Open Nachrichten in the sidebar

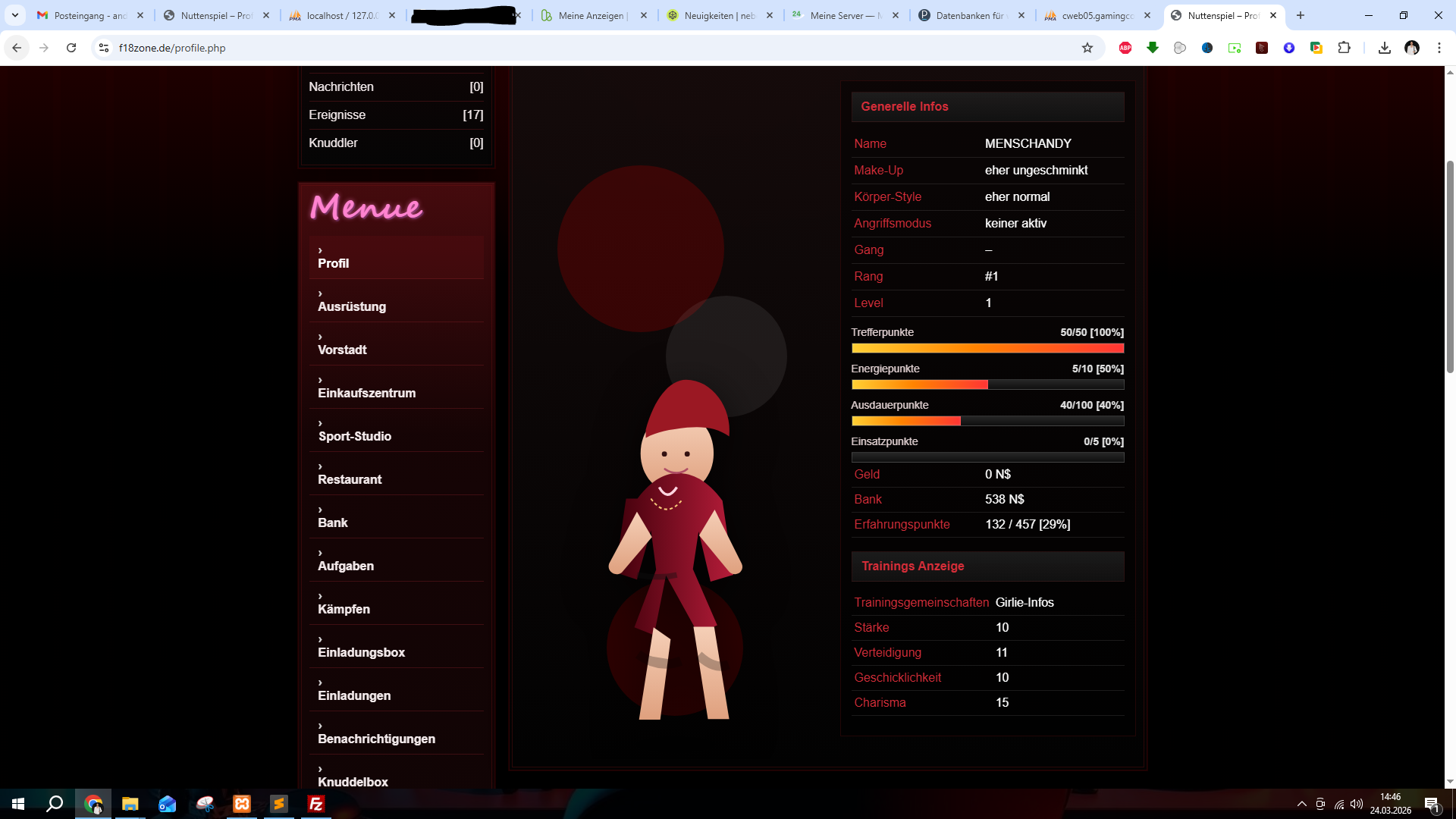click(341, 86)
